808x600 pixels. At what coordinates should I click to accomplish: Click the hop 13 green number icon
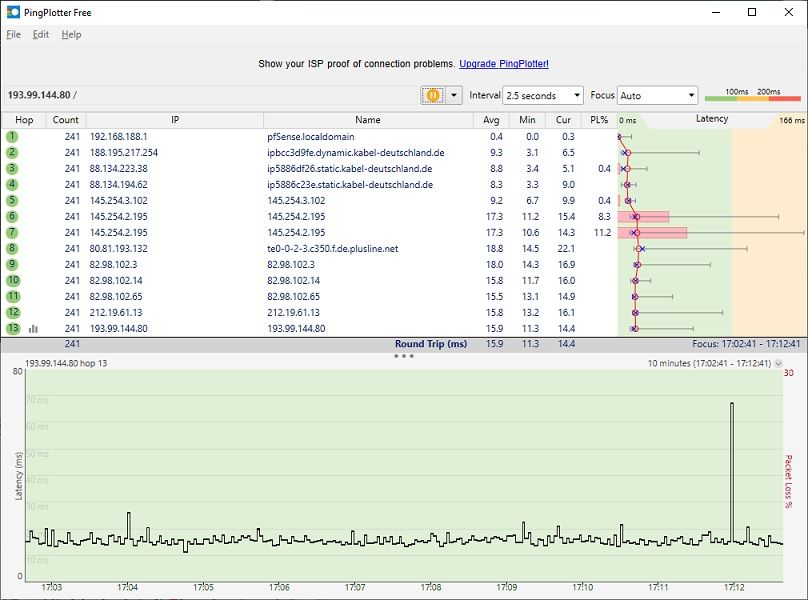click(12, 329)
